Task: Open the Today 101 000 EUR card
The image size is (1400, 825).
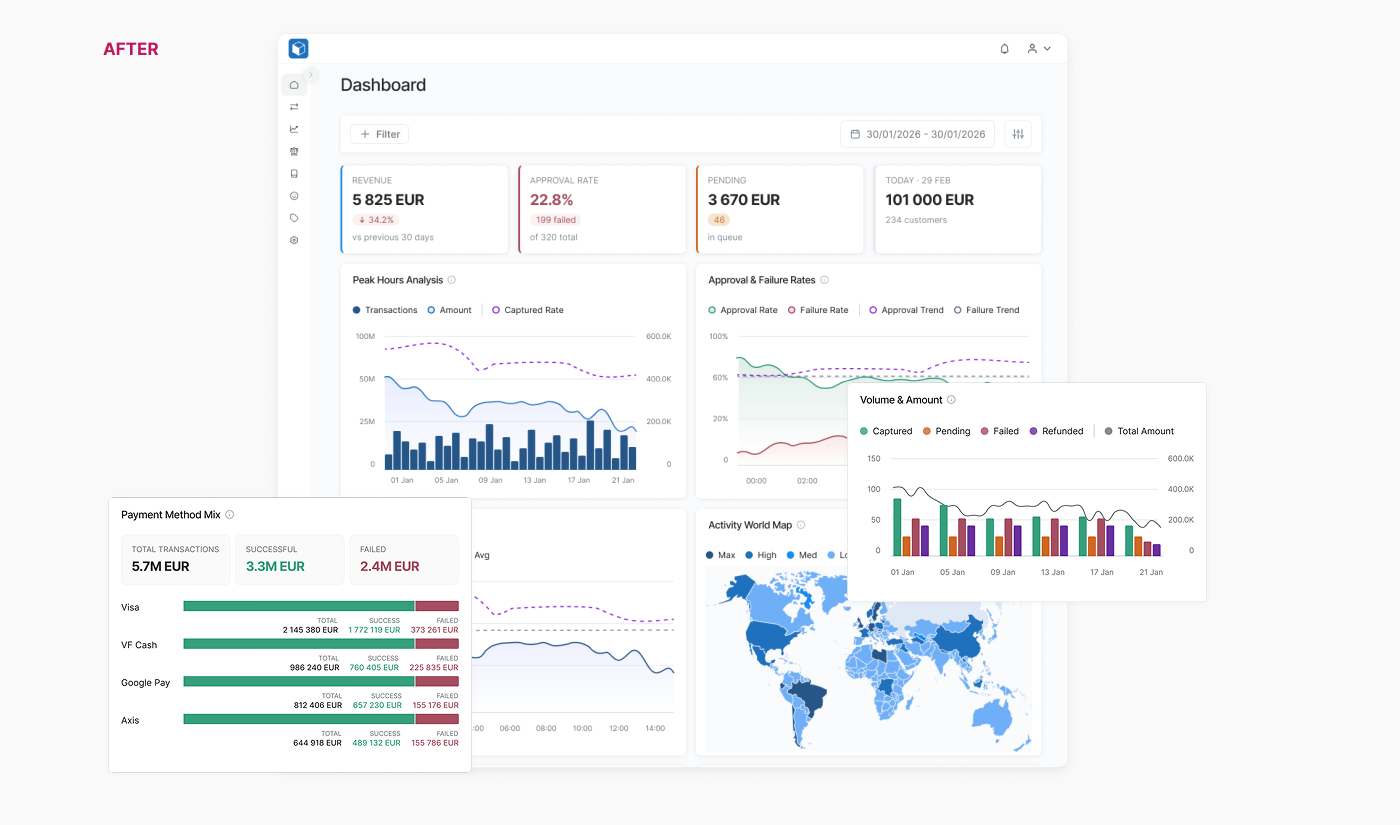Action: pyautogui.click(x=958, y=209)
